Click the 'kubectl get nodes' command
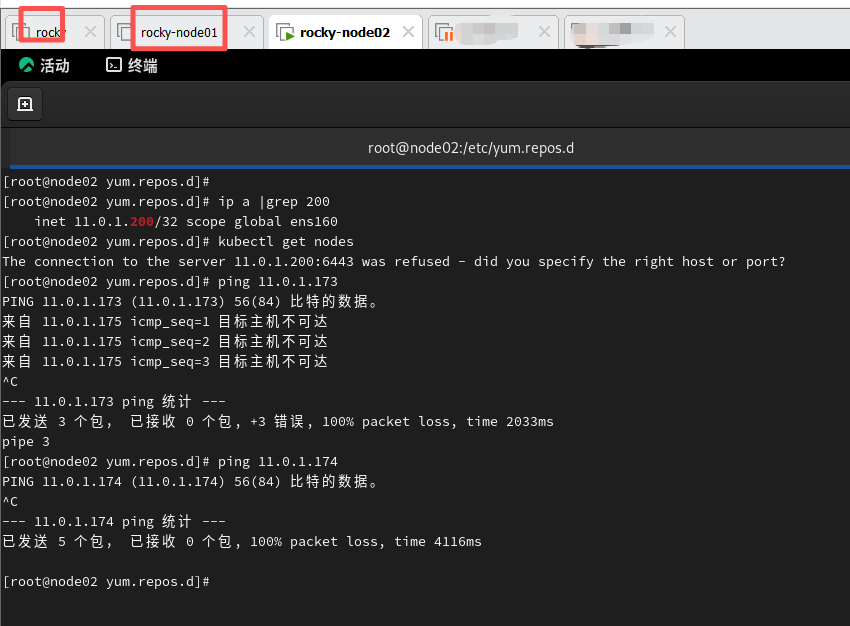This screenshot has width=850, height=626. 286,242
